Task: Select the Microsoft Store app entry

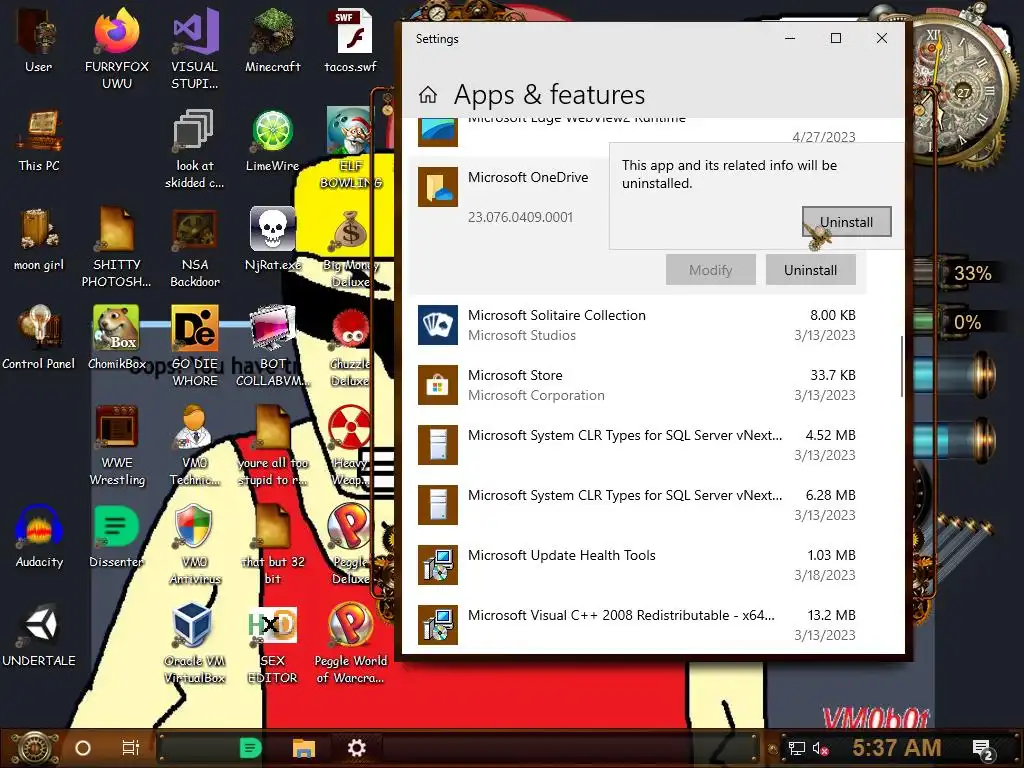Action: tap(637, 385)
